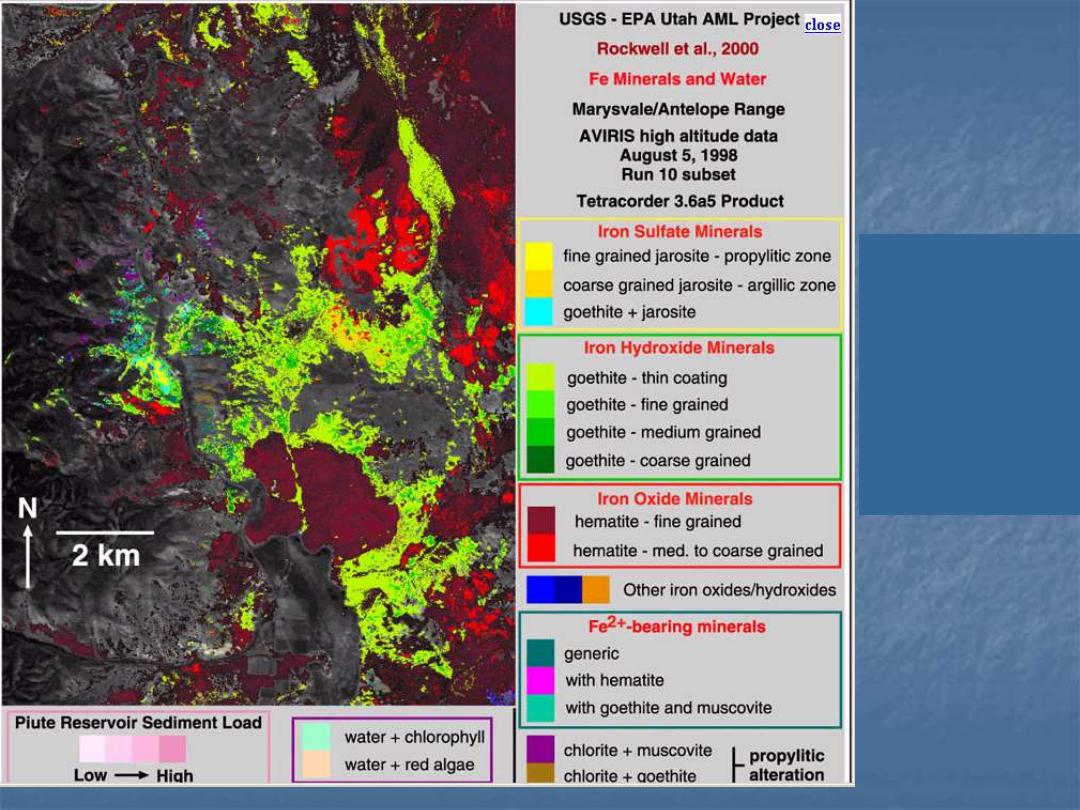The width and height of the screenshot is (1080, 810).
Task: Click the "August 5, 1998" date
Action: coord(678,155)
